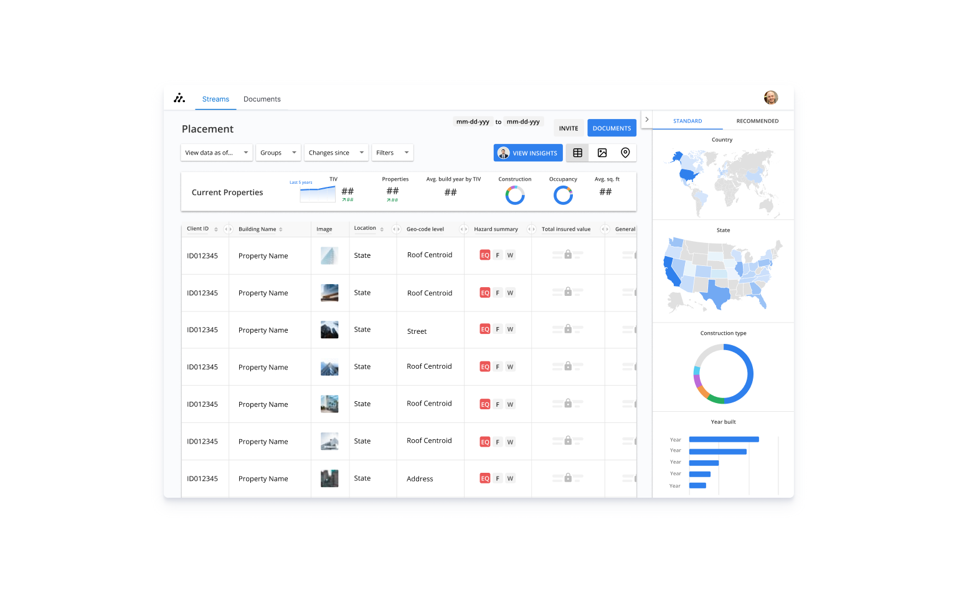Click lock icon in first row
The height and width of the screenshot is (603, 959).
click(x=568, y=255)
